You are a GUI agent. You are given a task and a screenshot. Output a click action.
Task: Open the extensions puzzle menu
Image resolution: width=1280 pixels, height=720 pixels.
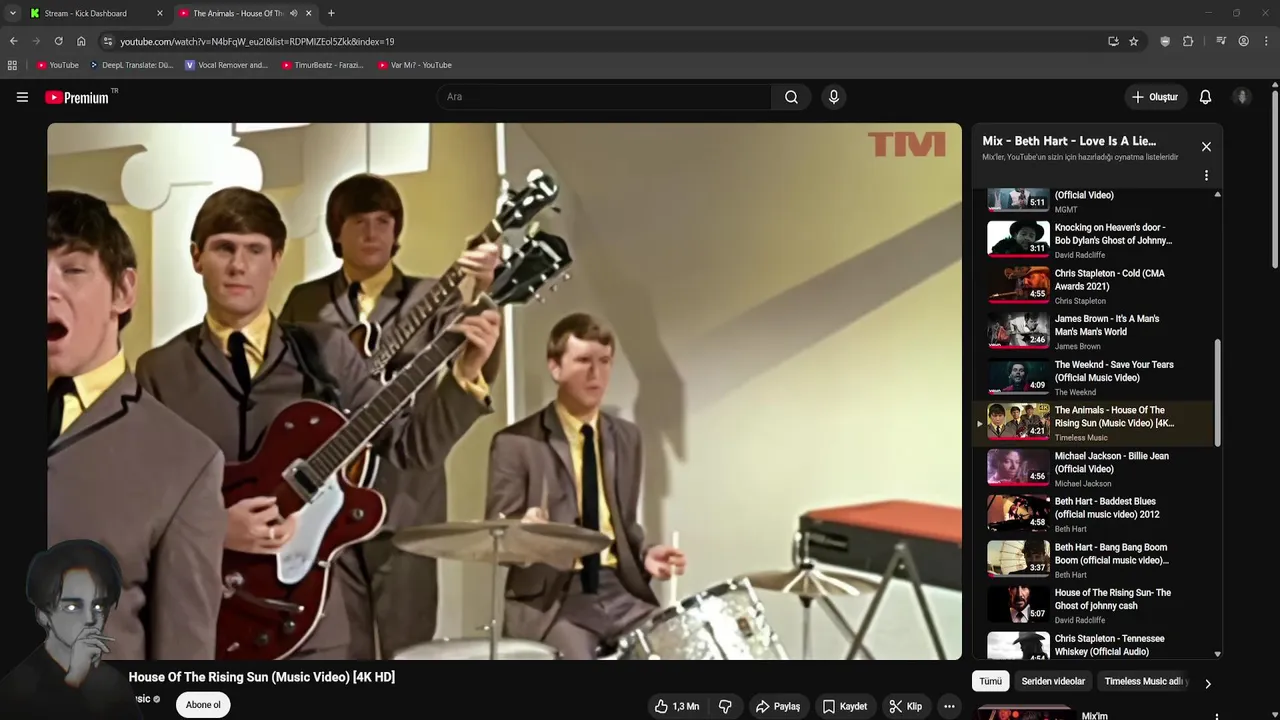click(x=1188, y=41)
